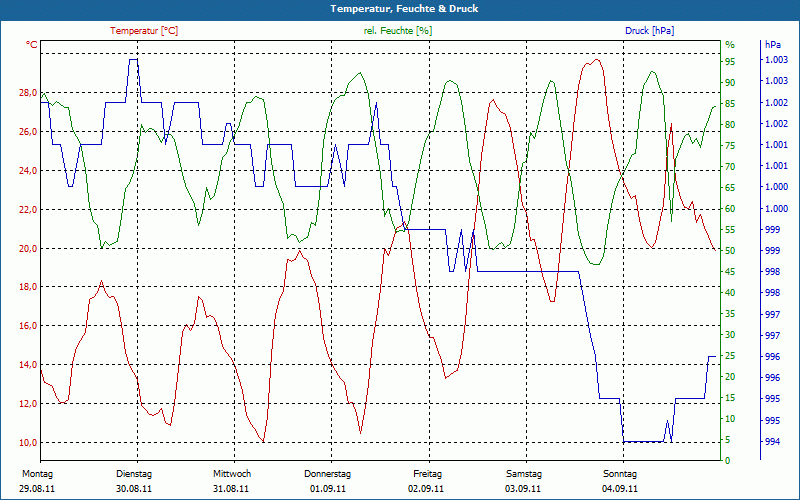Image resolution: width=800 pixels, height=500 pixels.
Task: Click the '95' humidity axis tick
Action: tap(730, 62)
